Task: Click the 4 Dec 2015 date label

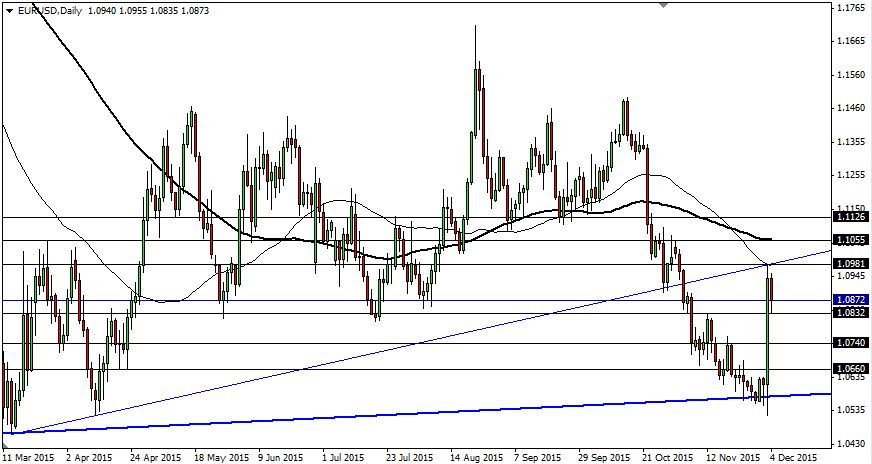Action: pos(791,456)
